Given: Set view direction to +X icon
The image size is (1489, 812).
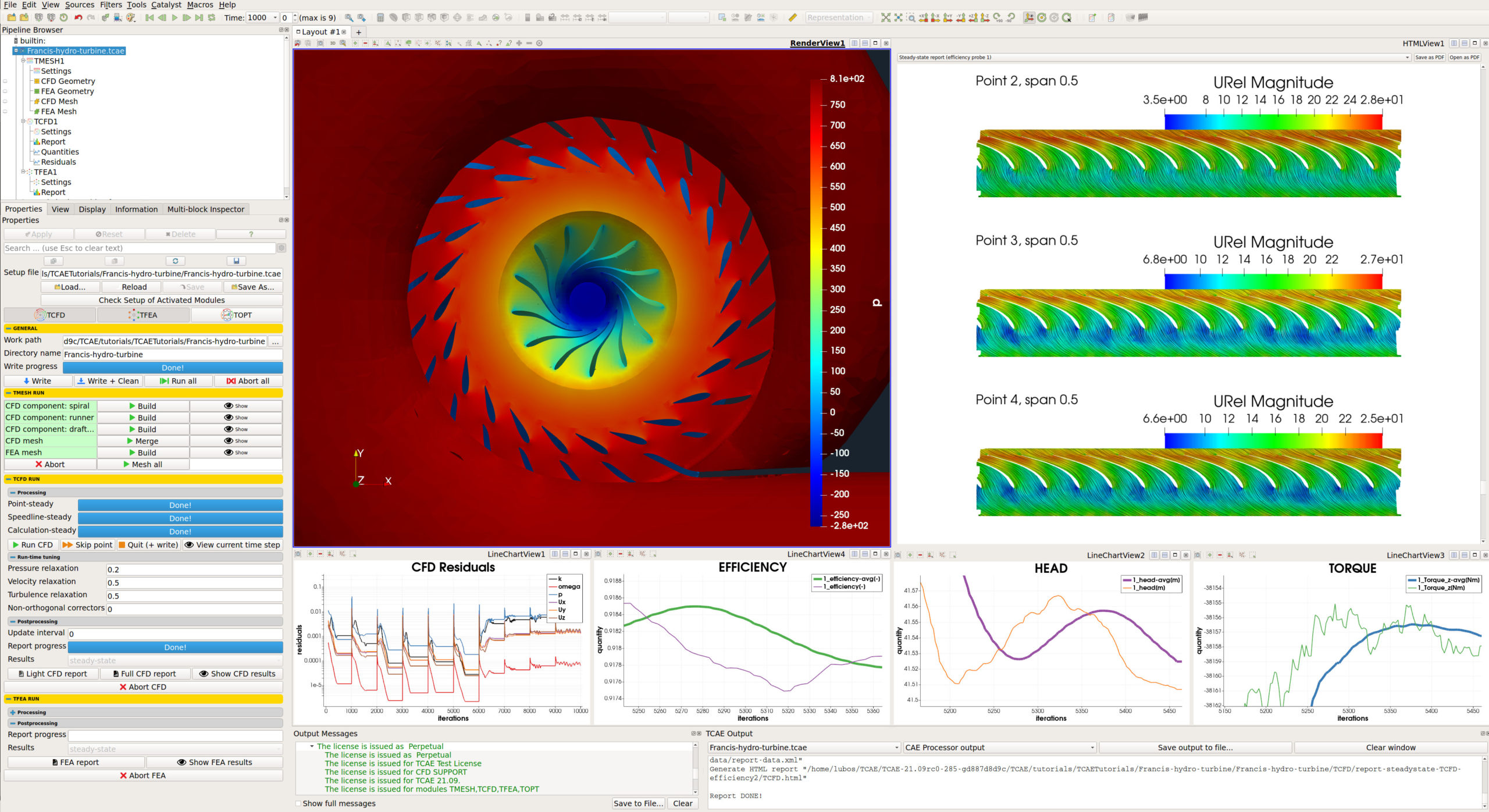Looking at the screenshot, I should coord(923,17).
